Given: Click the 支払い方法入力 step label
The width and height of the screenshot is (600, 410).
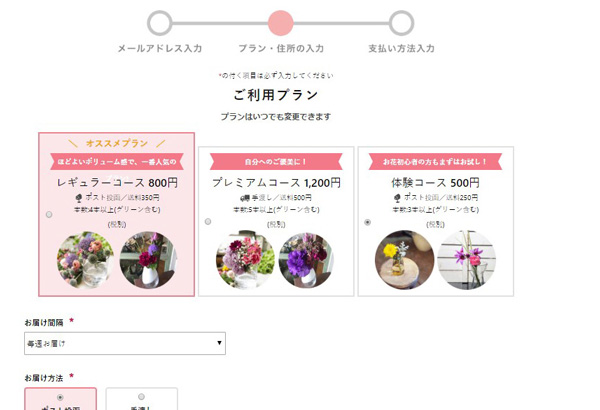Looking at the screenshot, I should [401, 48].
